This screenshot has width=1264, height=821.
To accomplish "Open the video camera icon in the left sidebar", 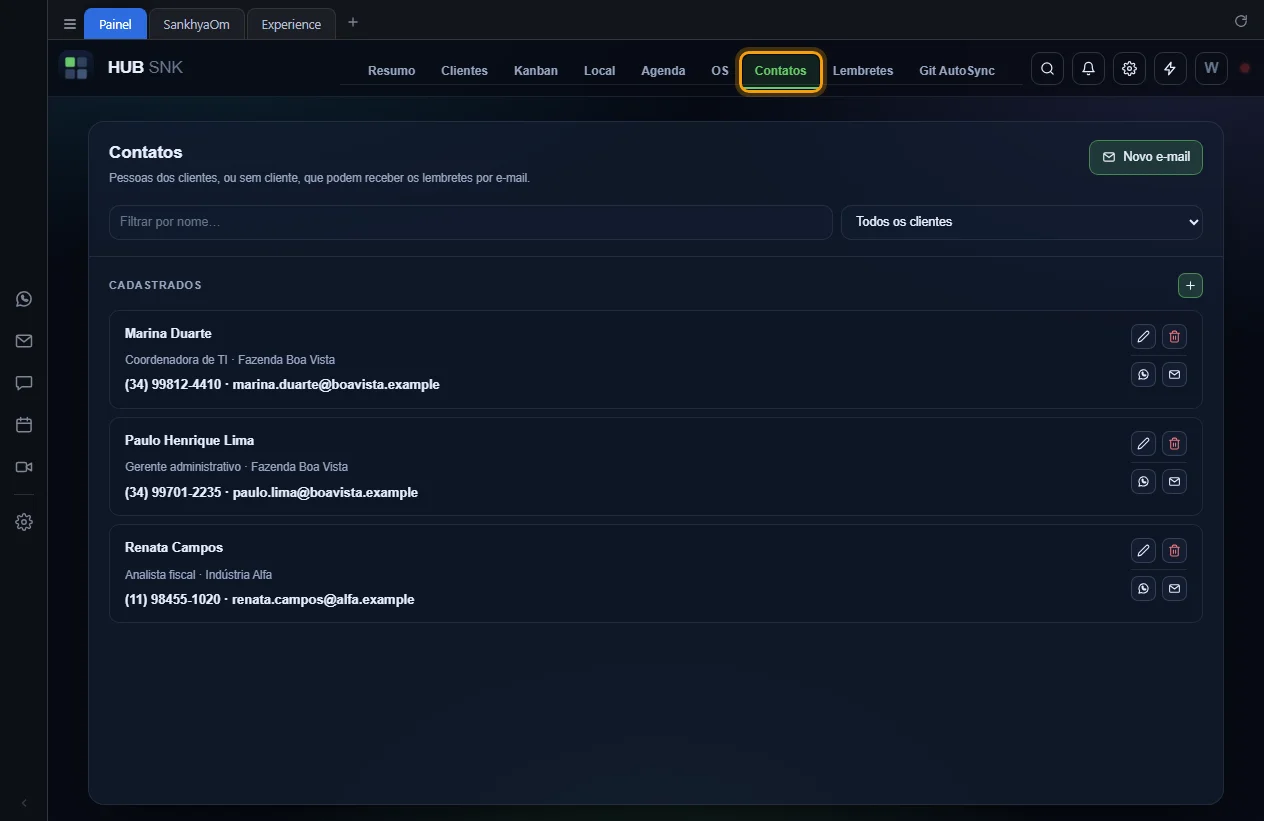I will [x=24, y=467].
